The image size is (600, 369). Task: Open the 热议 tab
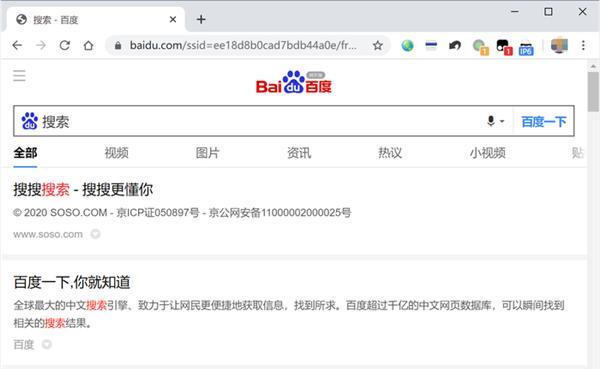pyautogui.click(x=390, y=153)
